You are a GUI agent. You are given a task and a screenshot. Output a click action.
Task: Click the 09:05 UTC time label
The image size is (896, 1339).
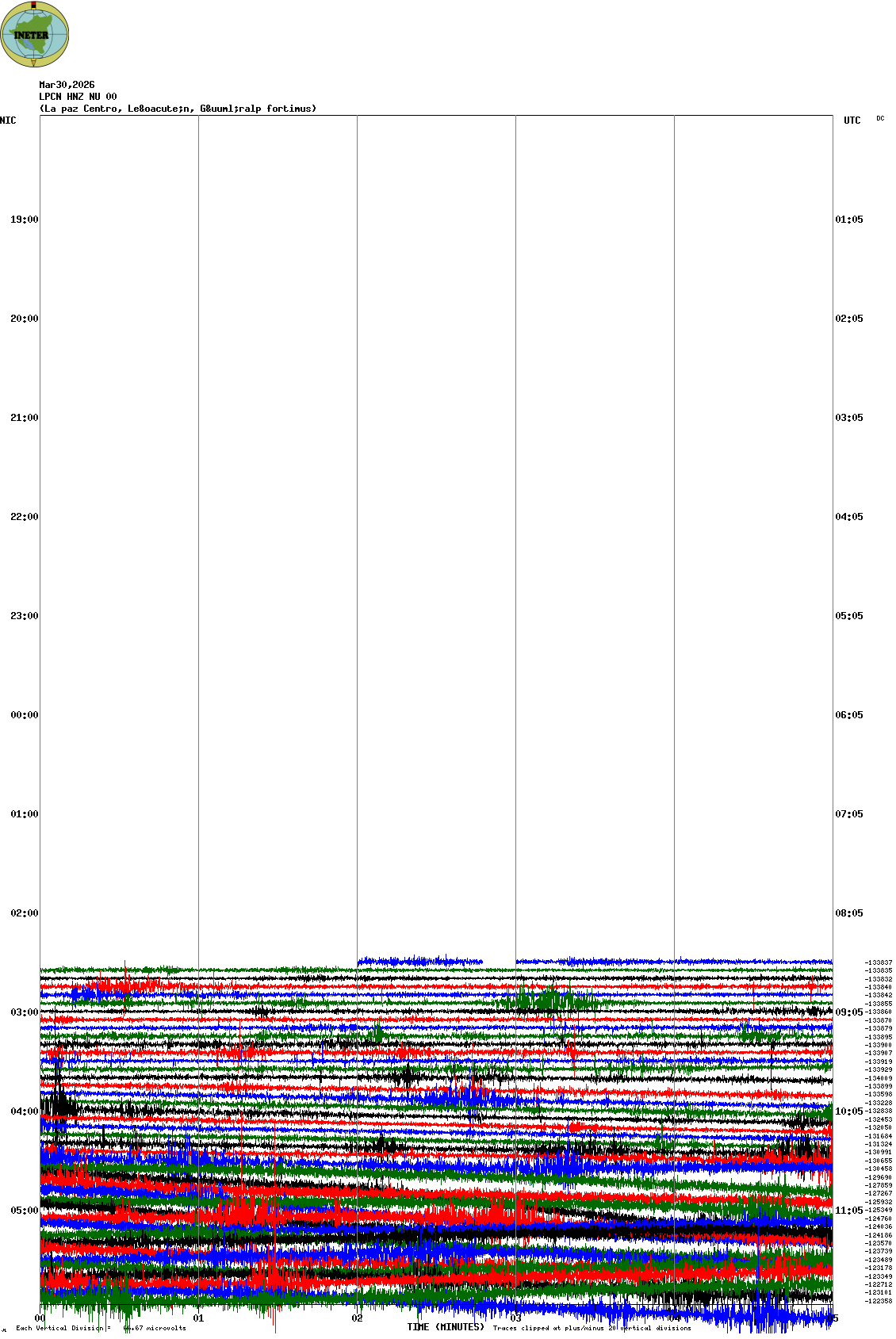(849, 1012)
